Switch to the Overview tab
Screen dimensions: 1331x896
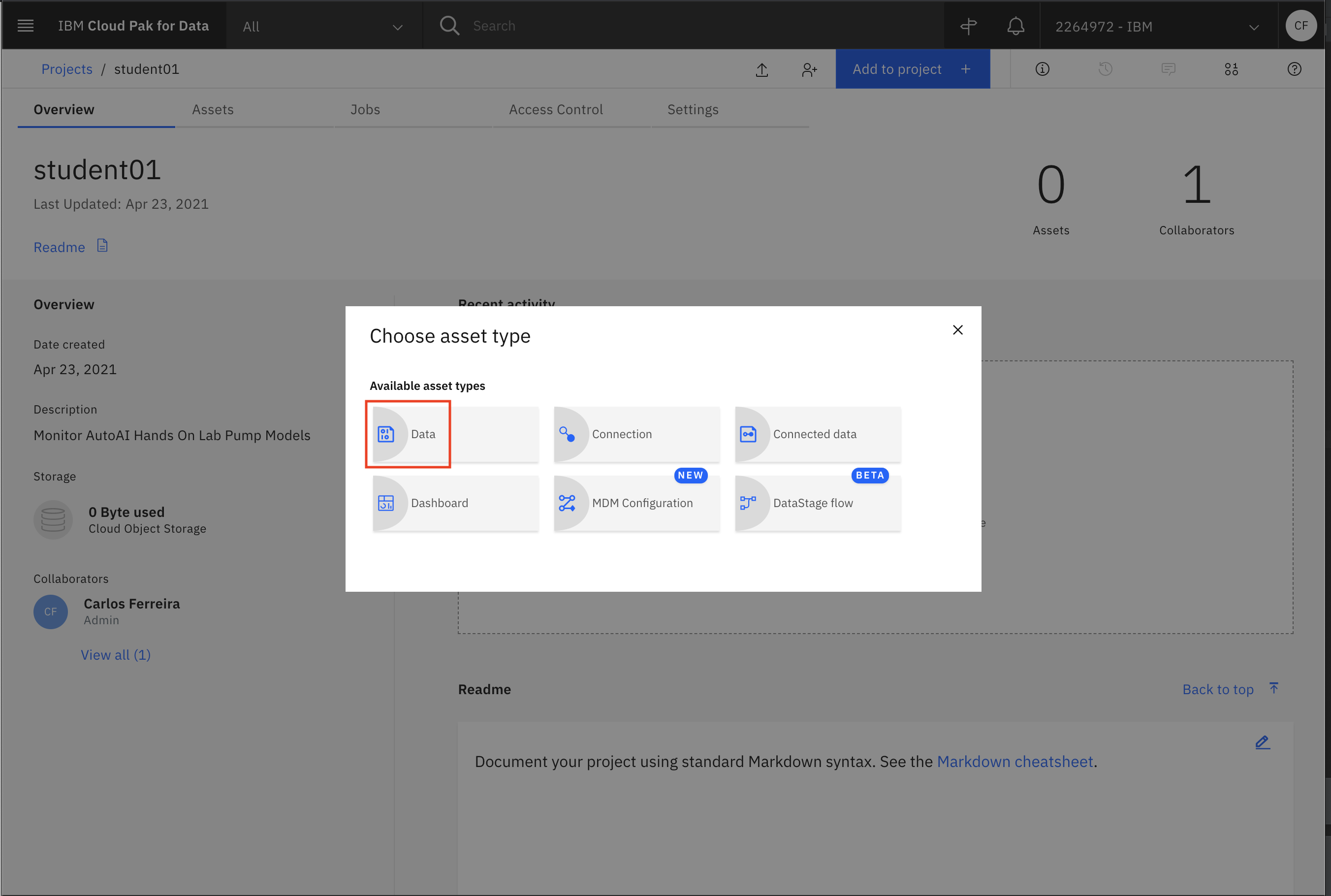point(96,110)
